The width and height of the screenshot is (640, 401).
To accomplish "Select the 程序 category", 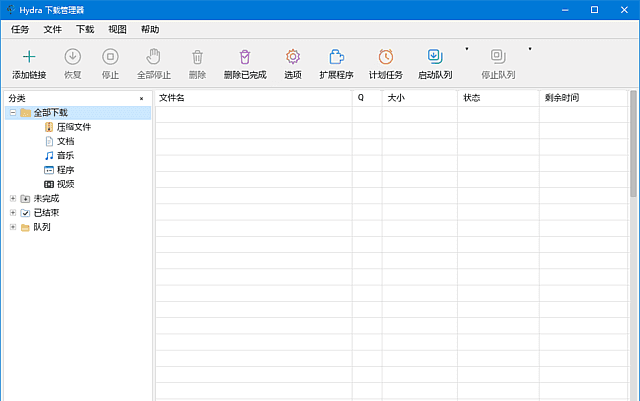I will (65, 170).
